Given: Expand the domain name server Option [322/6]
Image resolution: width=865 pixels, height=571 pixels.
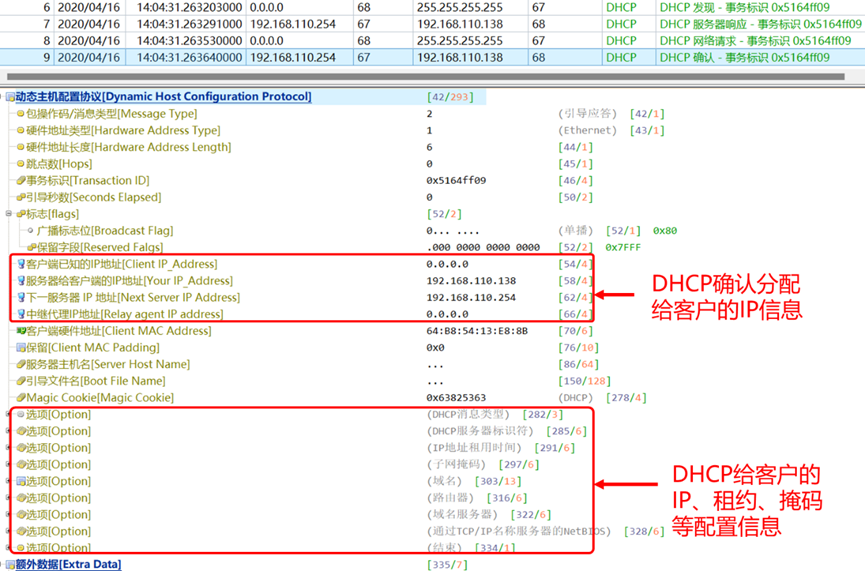Looking at the screenshot, I should pos(8,514).
